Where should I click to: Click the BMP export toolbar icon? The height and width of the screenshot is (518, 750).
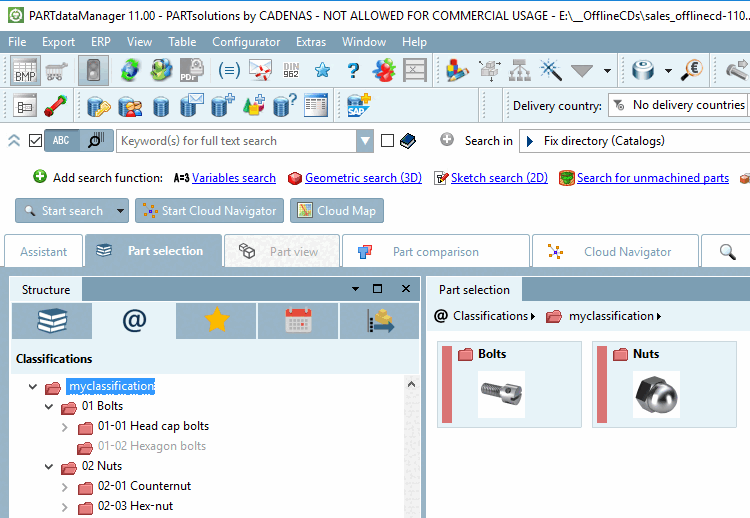25,71
